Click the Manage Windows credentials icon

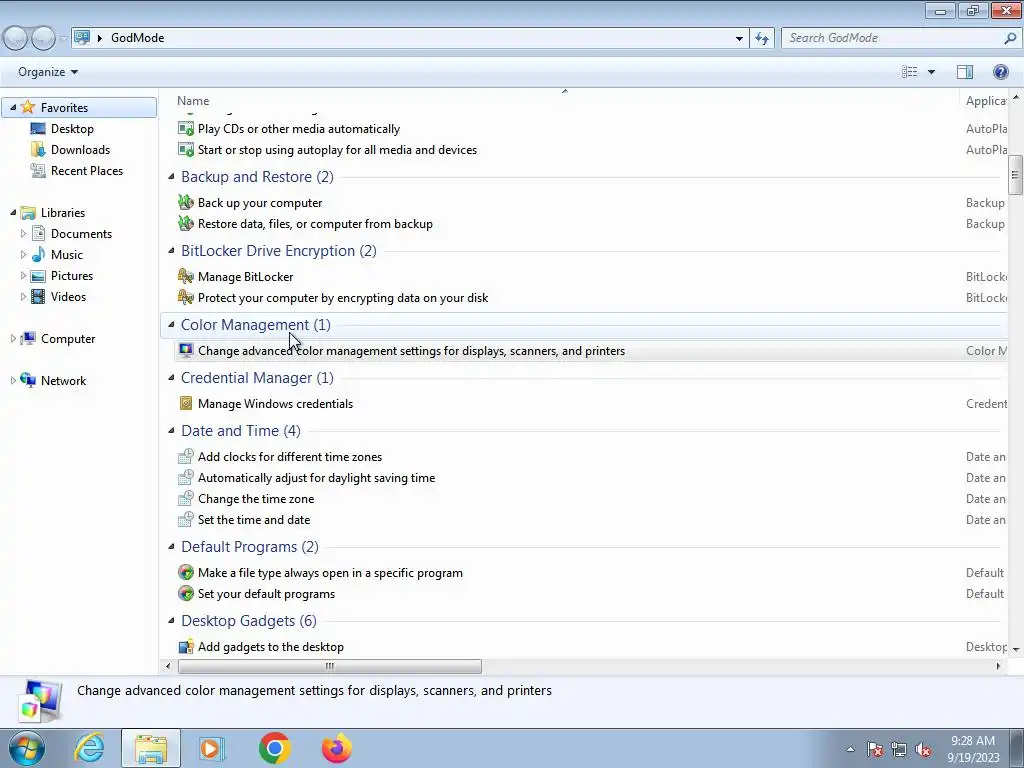pos(186,404)
